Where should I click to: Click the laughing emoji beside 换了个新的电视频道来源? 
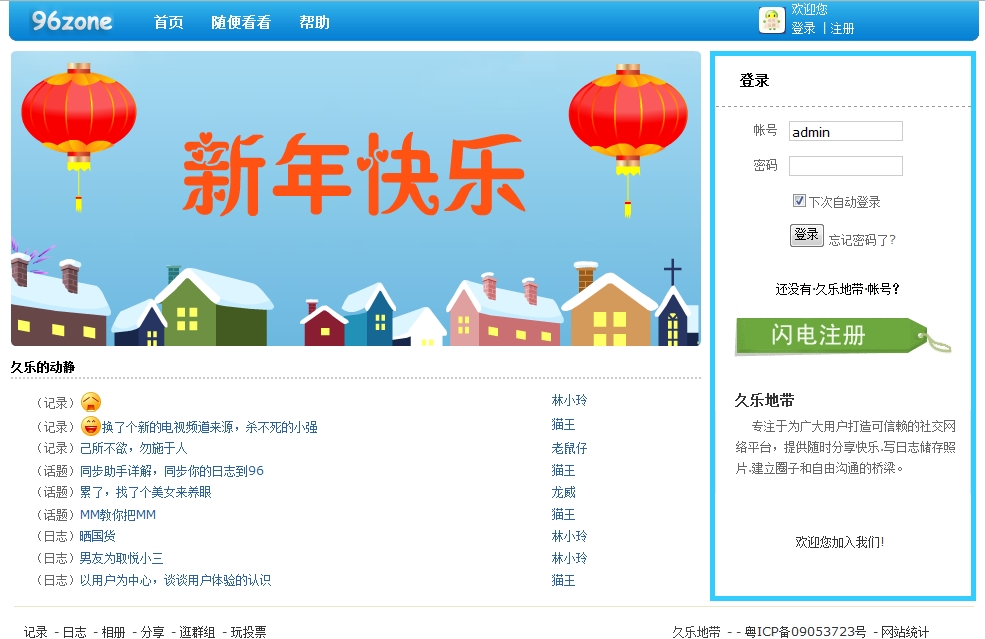pyautogui.click(x=91, y=426)
